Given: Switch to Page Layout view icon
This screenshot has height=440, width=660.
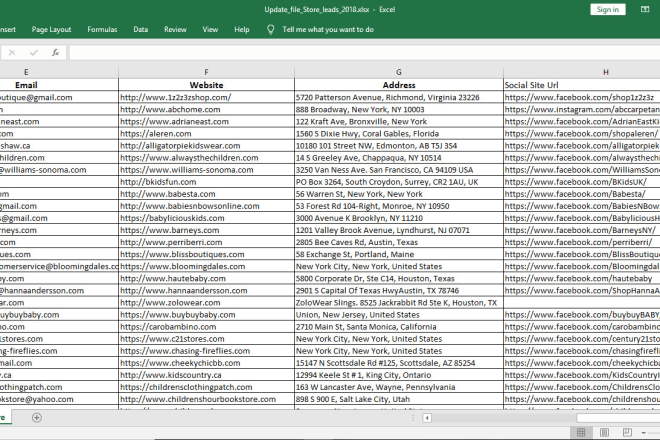Looking at the screenshot, I should [604, 432].
